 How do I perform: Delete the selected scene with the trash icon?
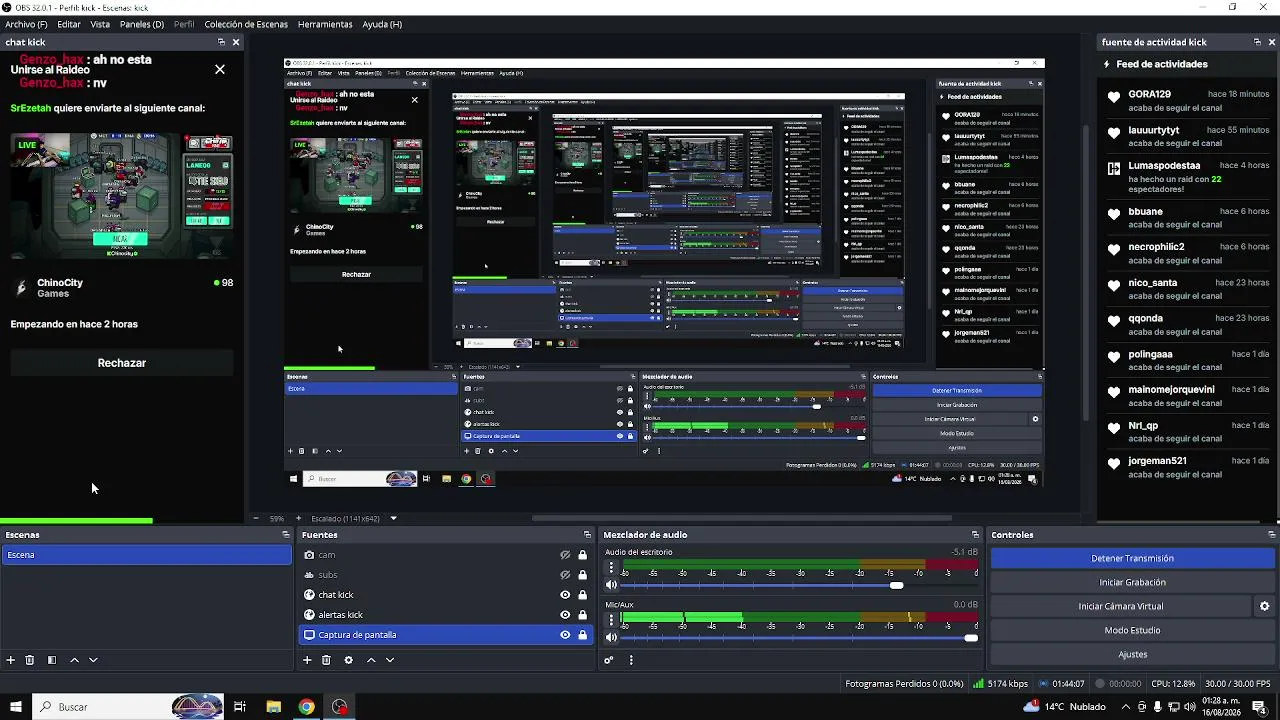coord(30,660)
